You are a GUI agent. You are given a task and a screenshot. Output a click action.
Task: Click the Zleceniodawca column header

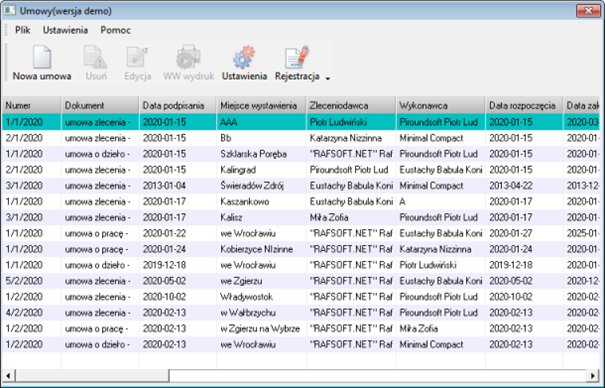(x=351, y=105)
